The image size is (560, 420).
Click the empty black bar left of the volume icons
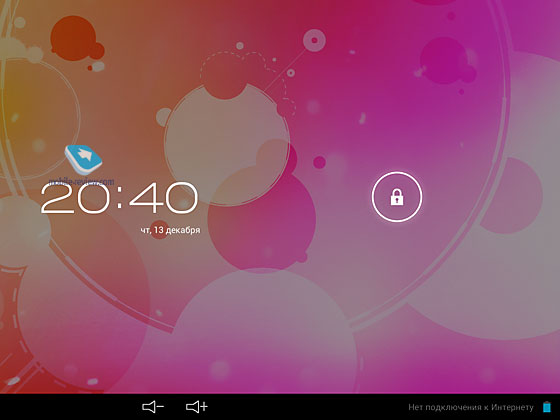coord(68,407)
